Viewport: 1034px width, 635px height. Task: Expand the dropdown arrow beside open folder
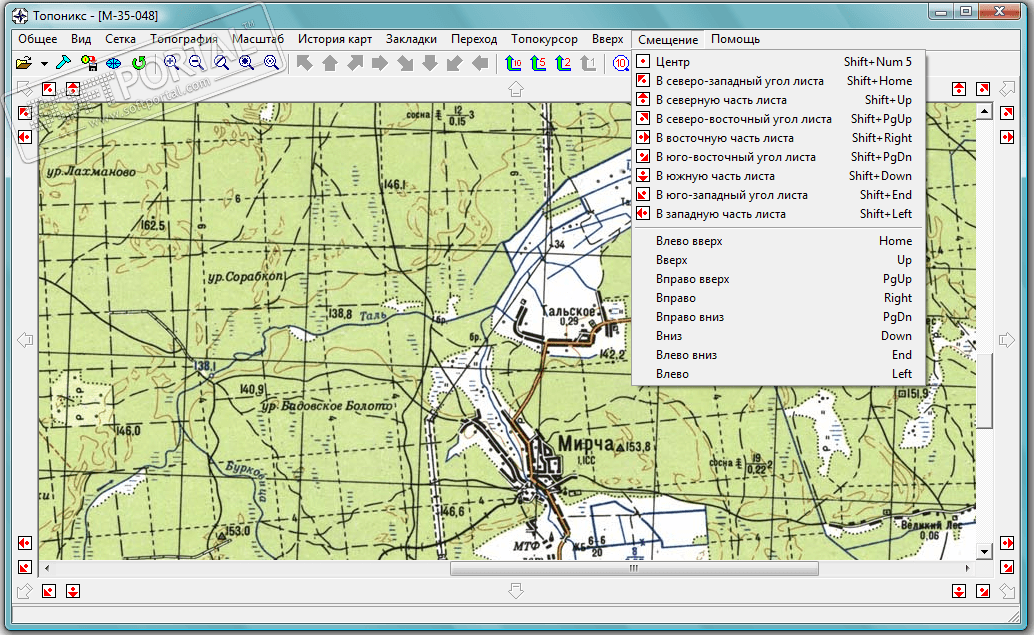pyautogui.click(x=45, y=64)
